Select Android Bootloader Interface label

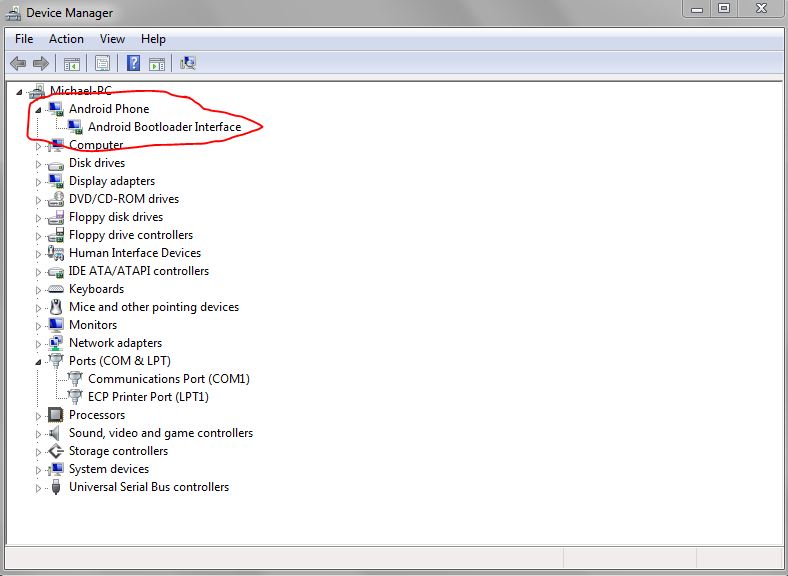(165, 127)
